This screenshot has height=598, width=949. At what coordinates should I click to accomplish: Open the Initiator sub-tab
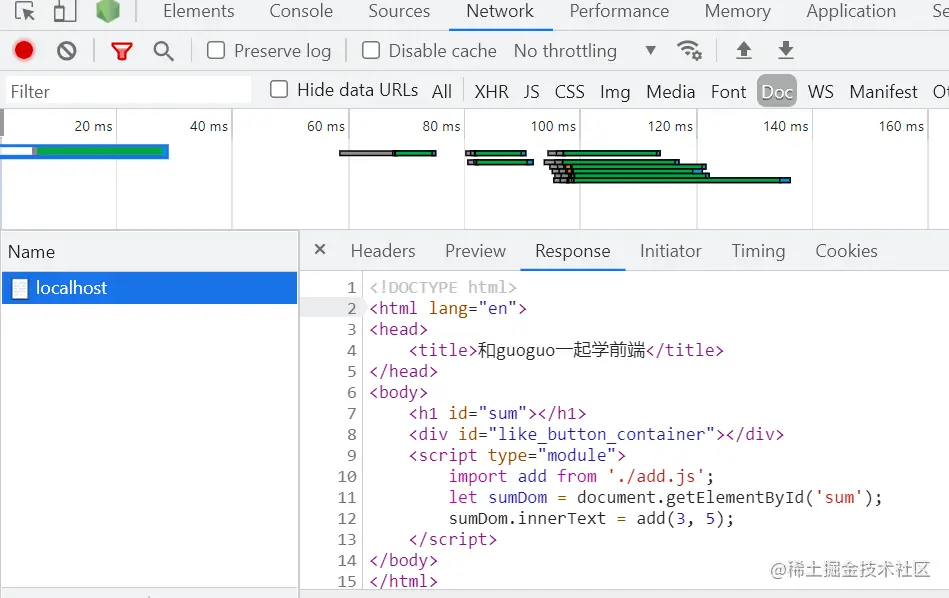pyautogui.click(x=671, y=251)
